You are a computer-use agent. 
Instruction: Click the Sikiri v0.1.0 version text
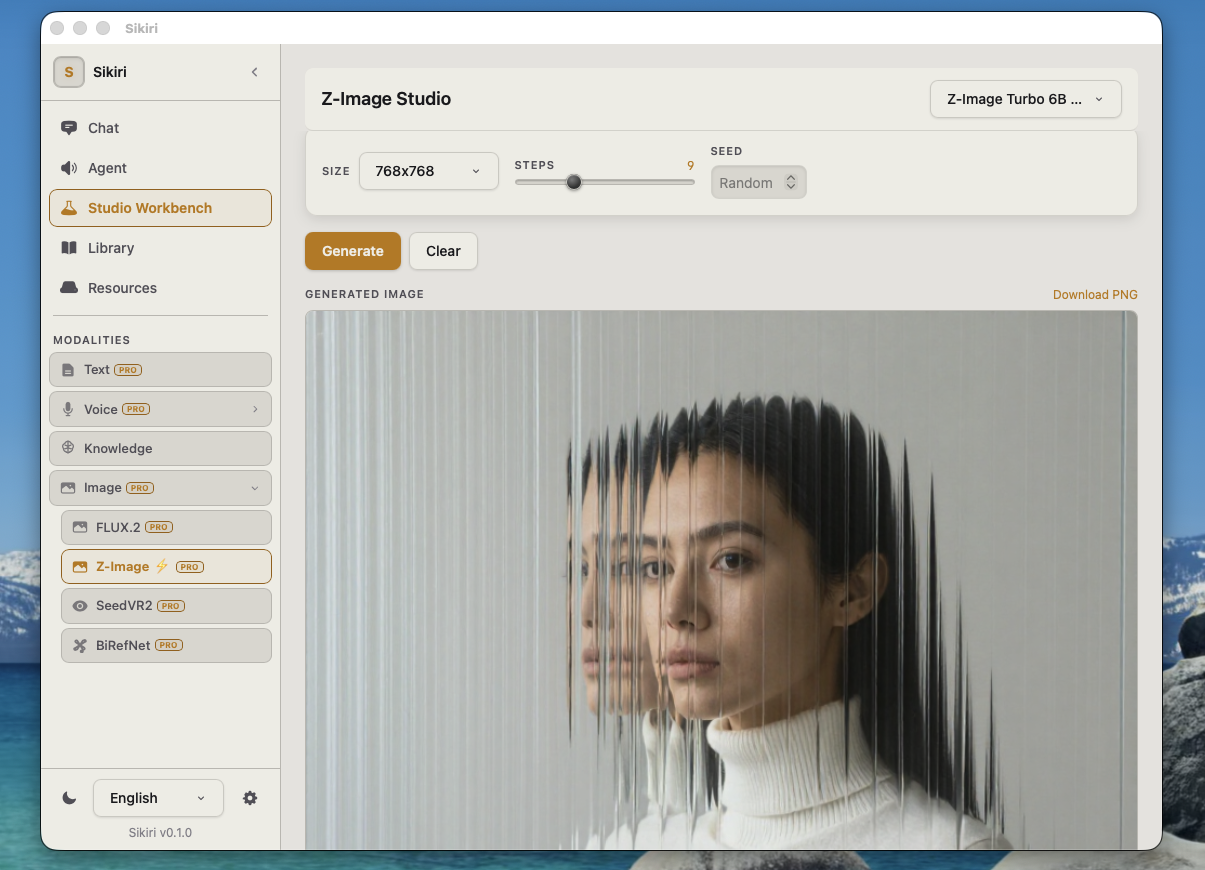click(x=160, y=832)
